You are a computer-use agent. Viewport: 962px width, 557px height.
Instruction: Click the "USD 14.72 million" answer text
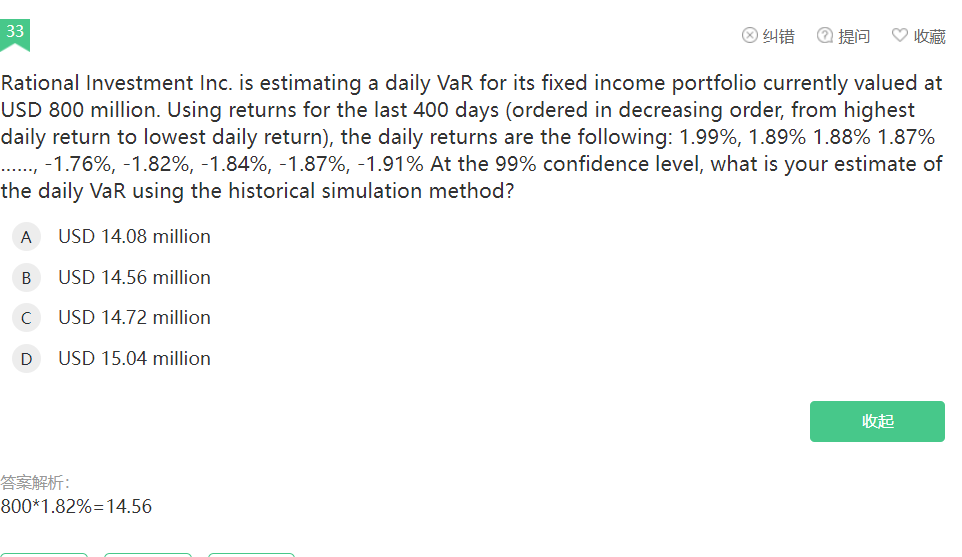click(x=134, y=318)
